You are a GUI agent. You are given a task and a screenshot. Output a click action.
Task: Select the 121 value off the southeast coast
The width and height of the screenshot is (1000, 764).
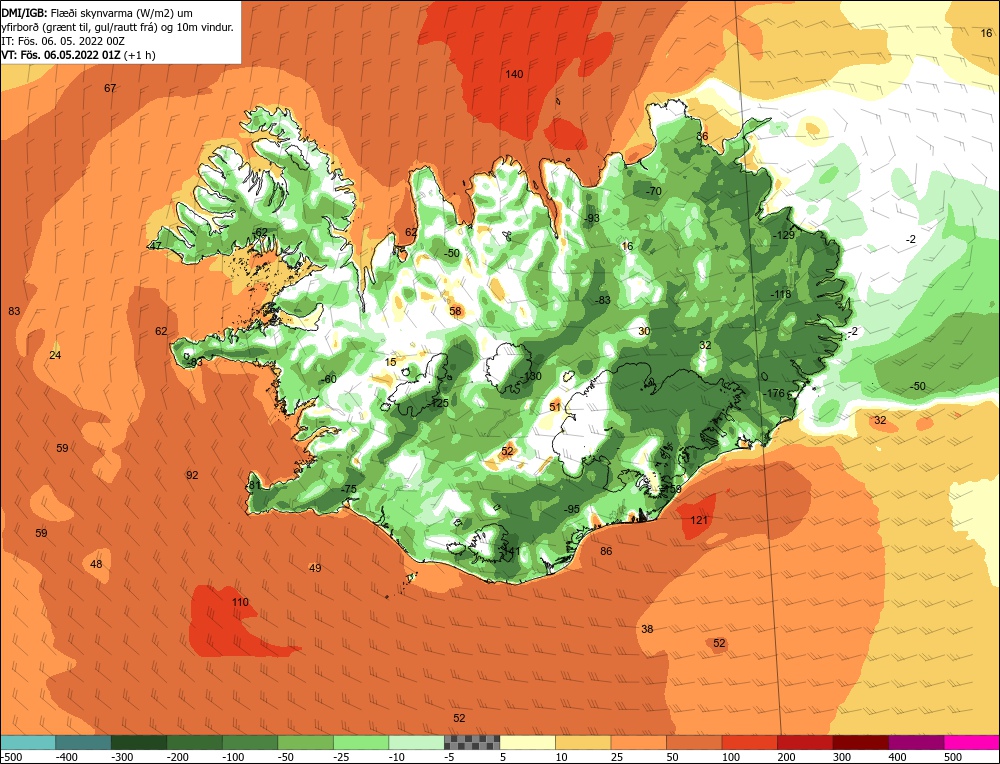coord(699,520)
